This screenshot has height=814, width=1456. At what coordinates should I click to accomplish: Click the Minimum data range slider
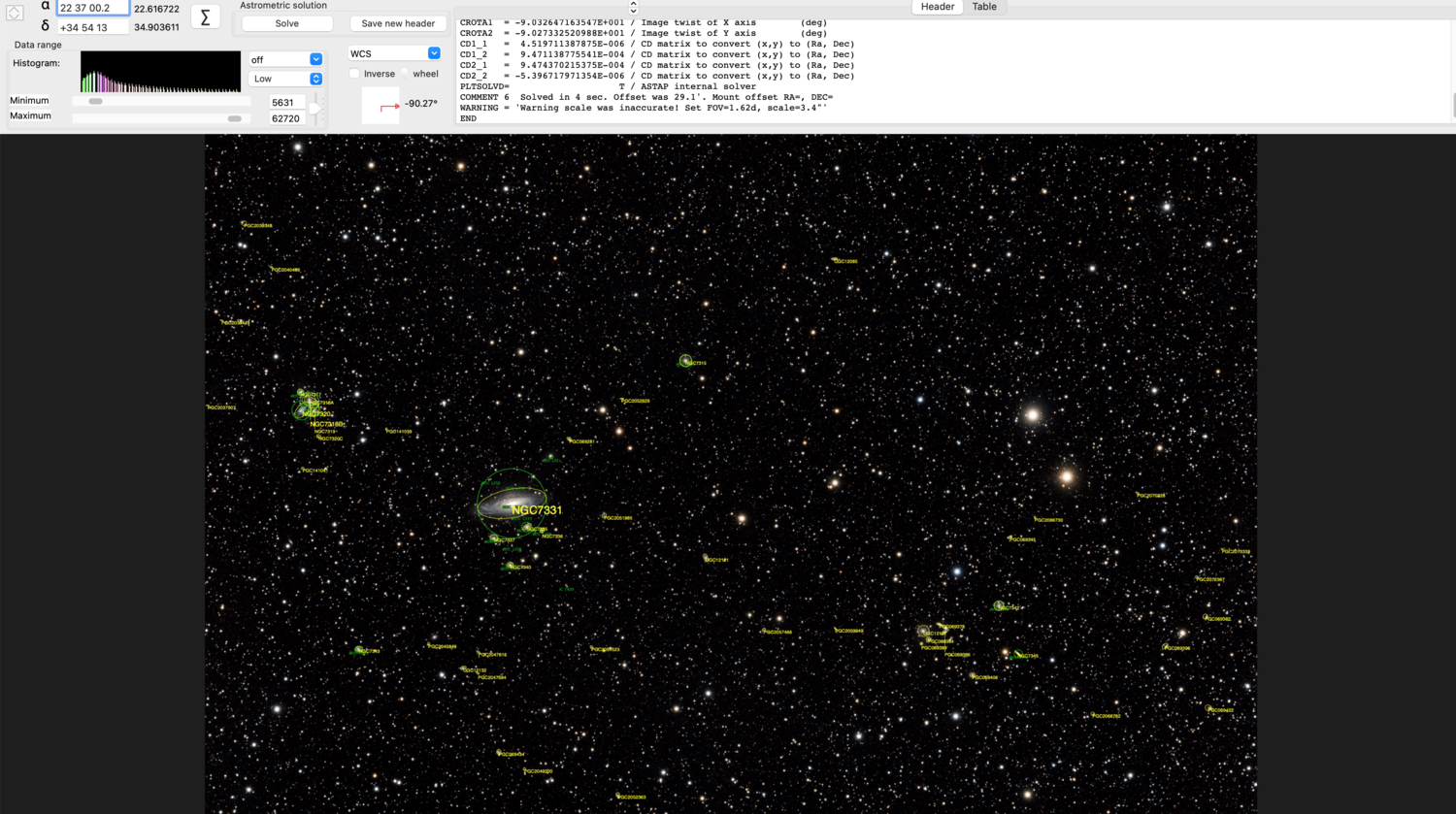(160, 101)
